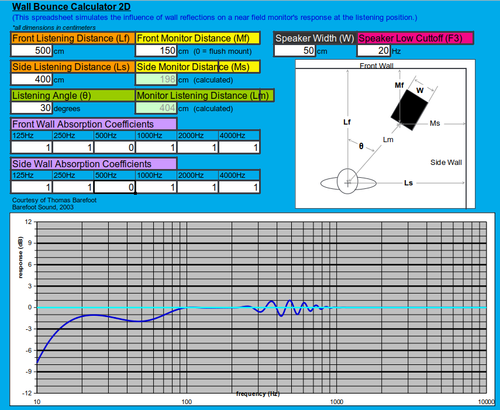Click Side Wall 125Hz absorption cell
Viewport: 500px width, 410px height.
(x=31, y=187)
